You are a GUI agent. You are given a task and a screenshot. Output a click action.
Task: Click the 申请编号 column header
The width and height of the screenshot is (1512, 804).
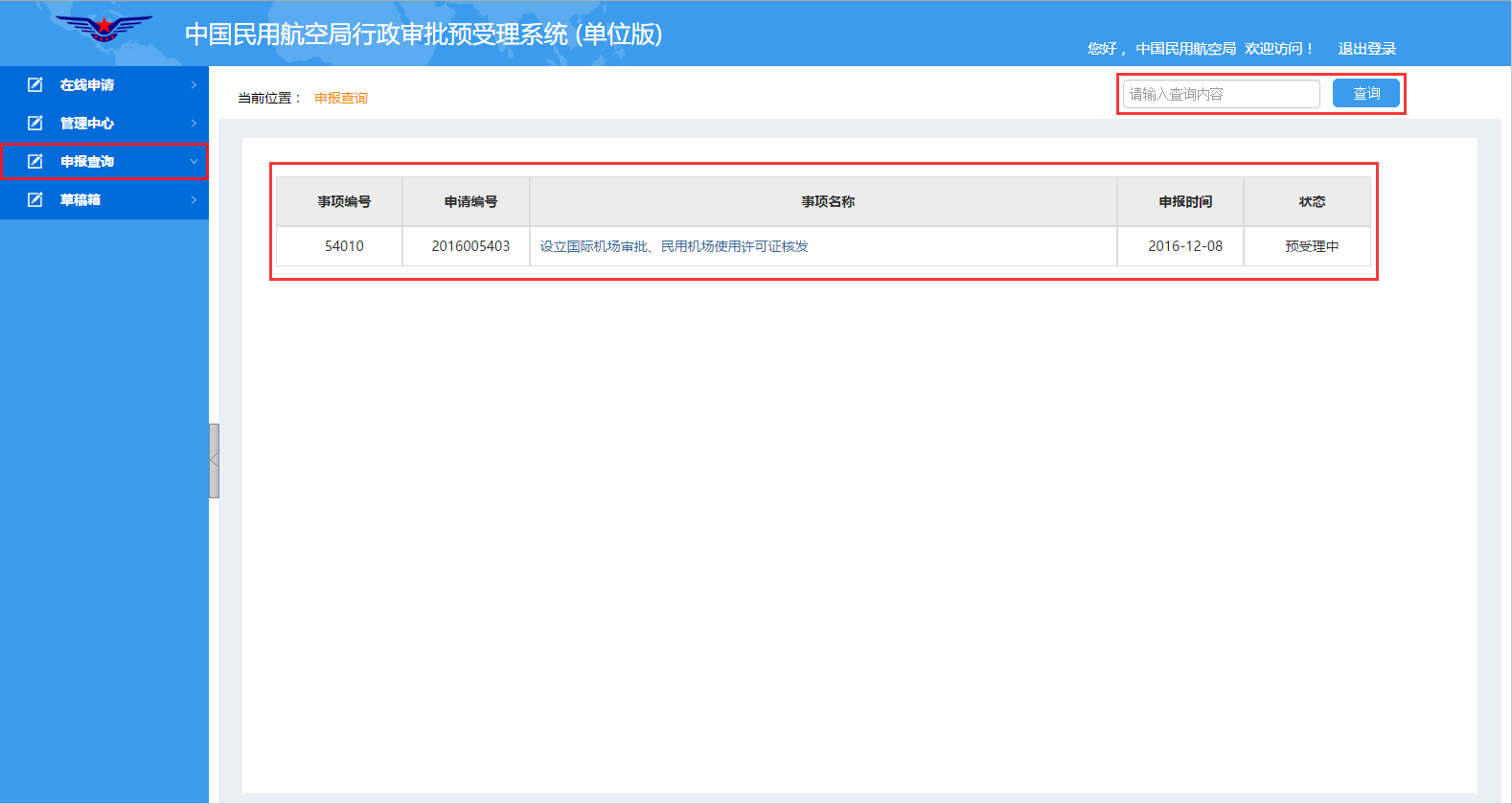click(x=467, y=201)
